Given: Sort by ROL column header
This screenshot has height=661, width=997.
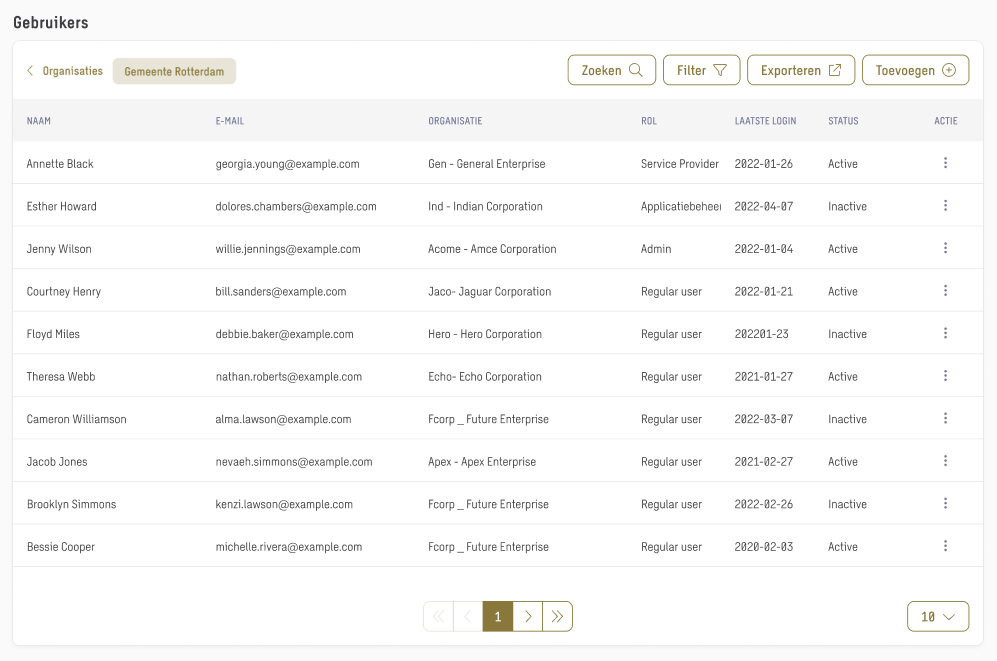Looking at the screenshot, I should pyautogui.click(x=649, y=121).
